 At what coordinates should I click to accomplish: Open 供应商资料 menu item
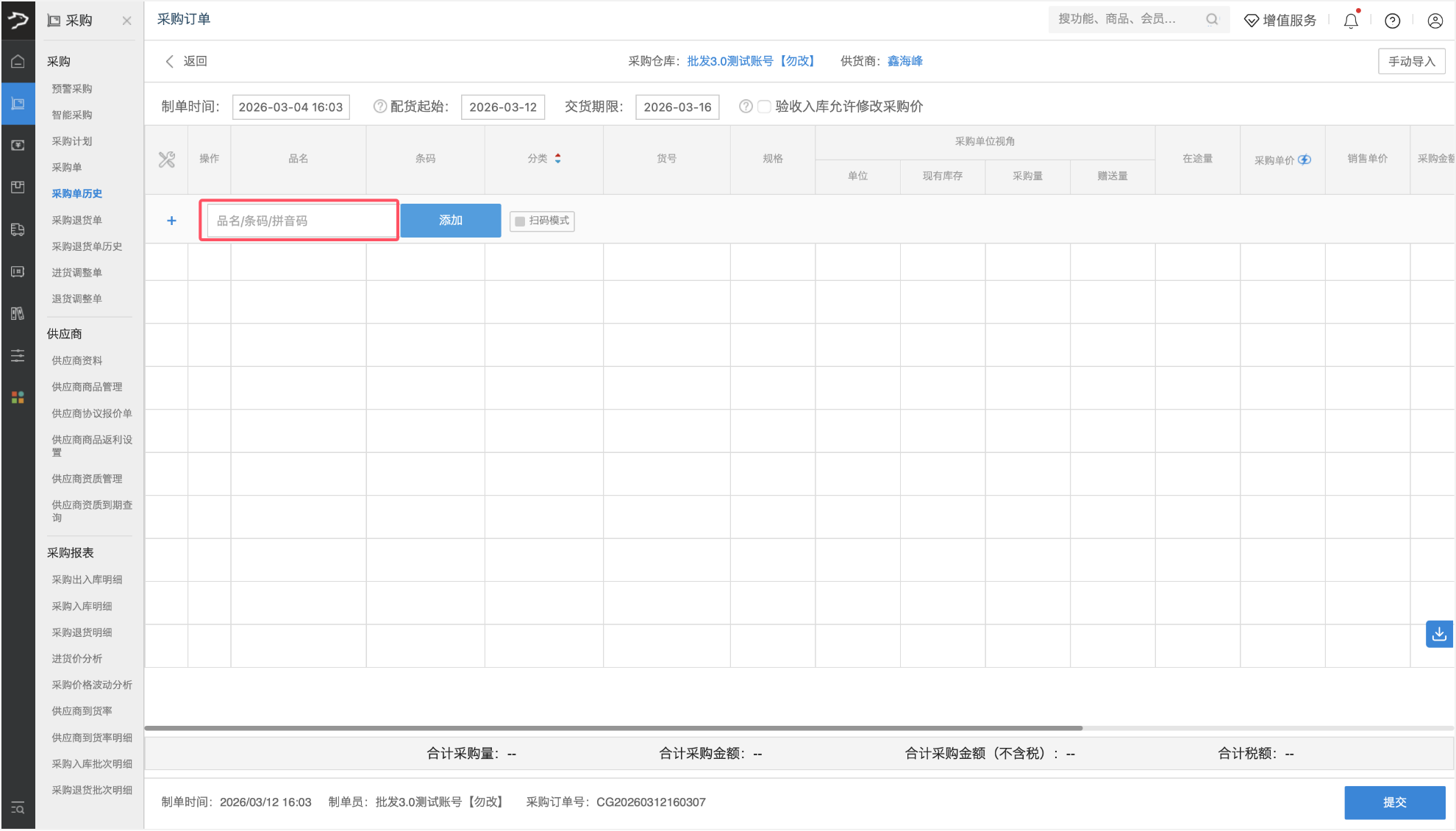click(76, 360)
